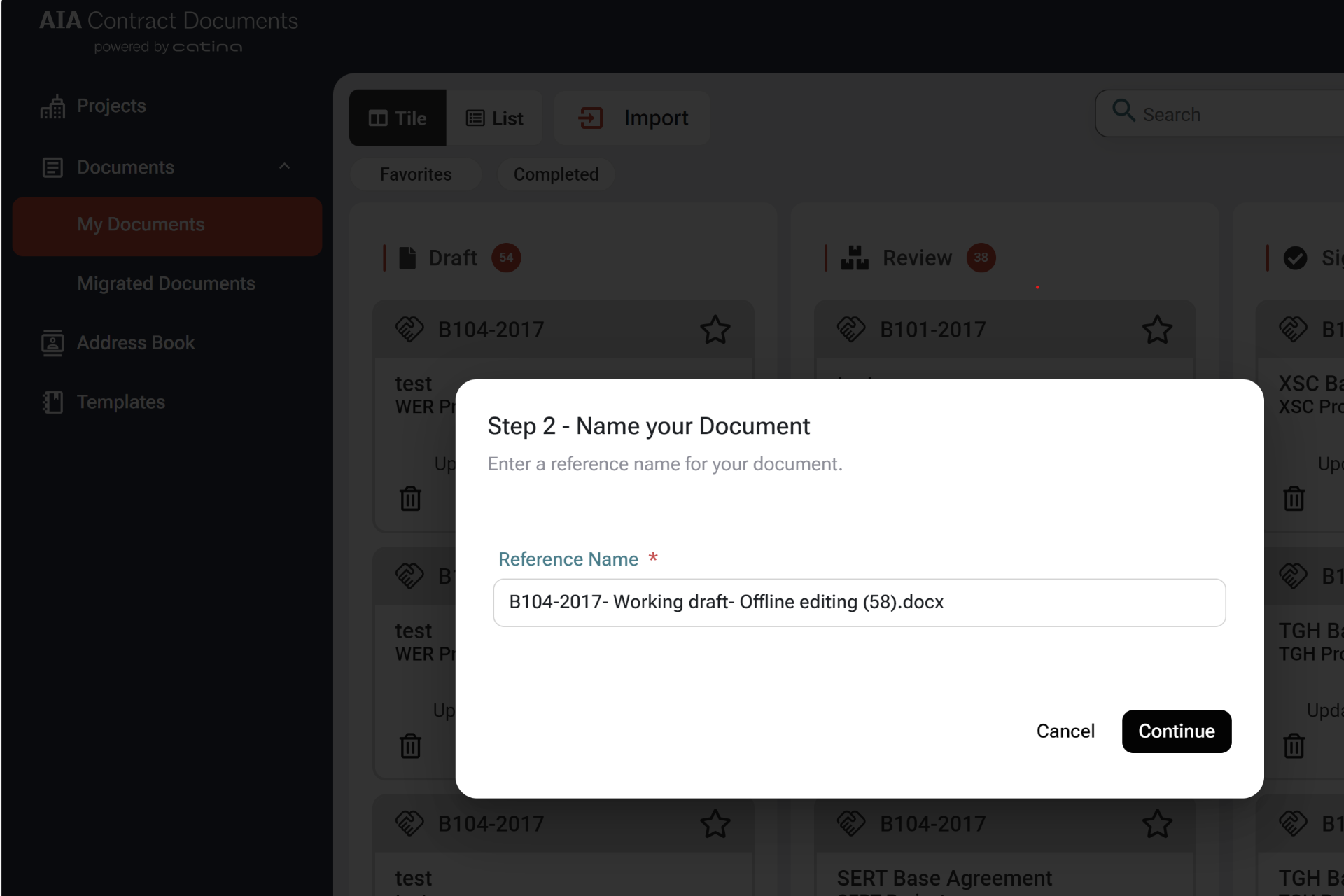
Task: Click the Draft count badge 54
Action: tap(506, 258)
